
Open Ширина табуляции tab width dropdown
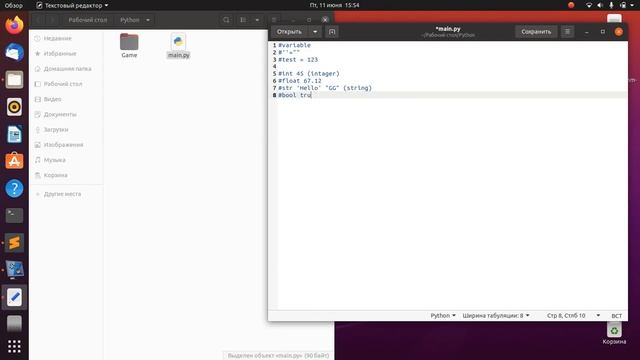496,316
